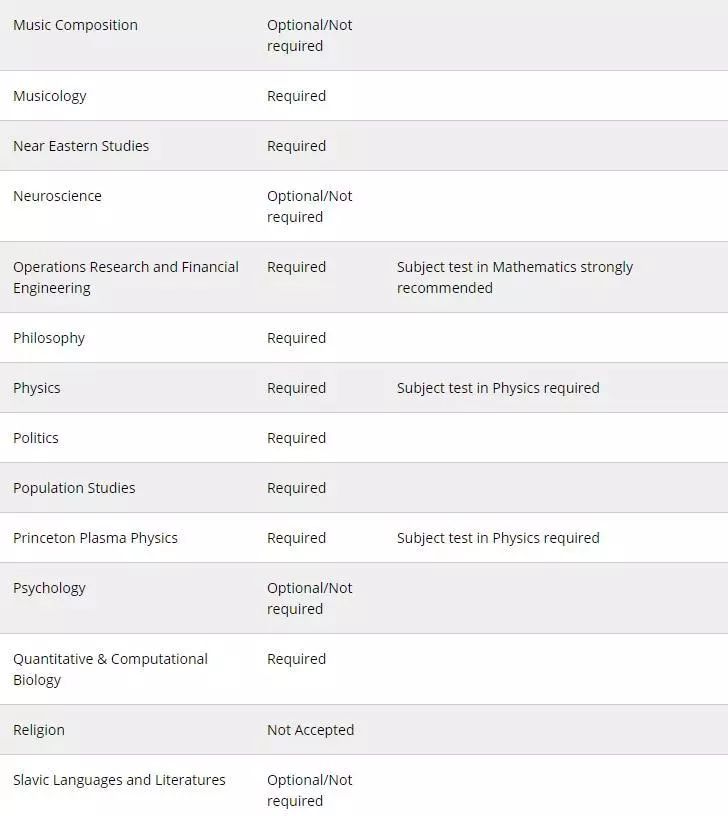
Task: Select Slavic Languages and Literatures
Action: (119, 780)
